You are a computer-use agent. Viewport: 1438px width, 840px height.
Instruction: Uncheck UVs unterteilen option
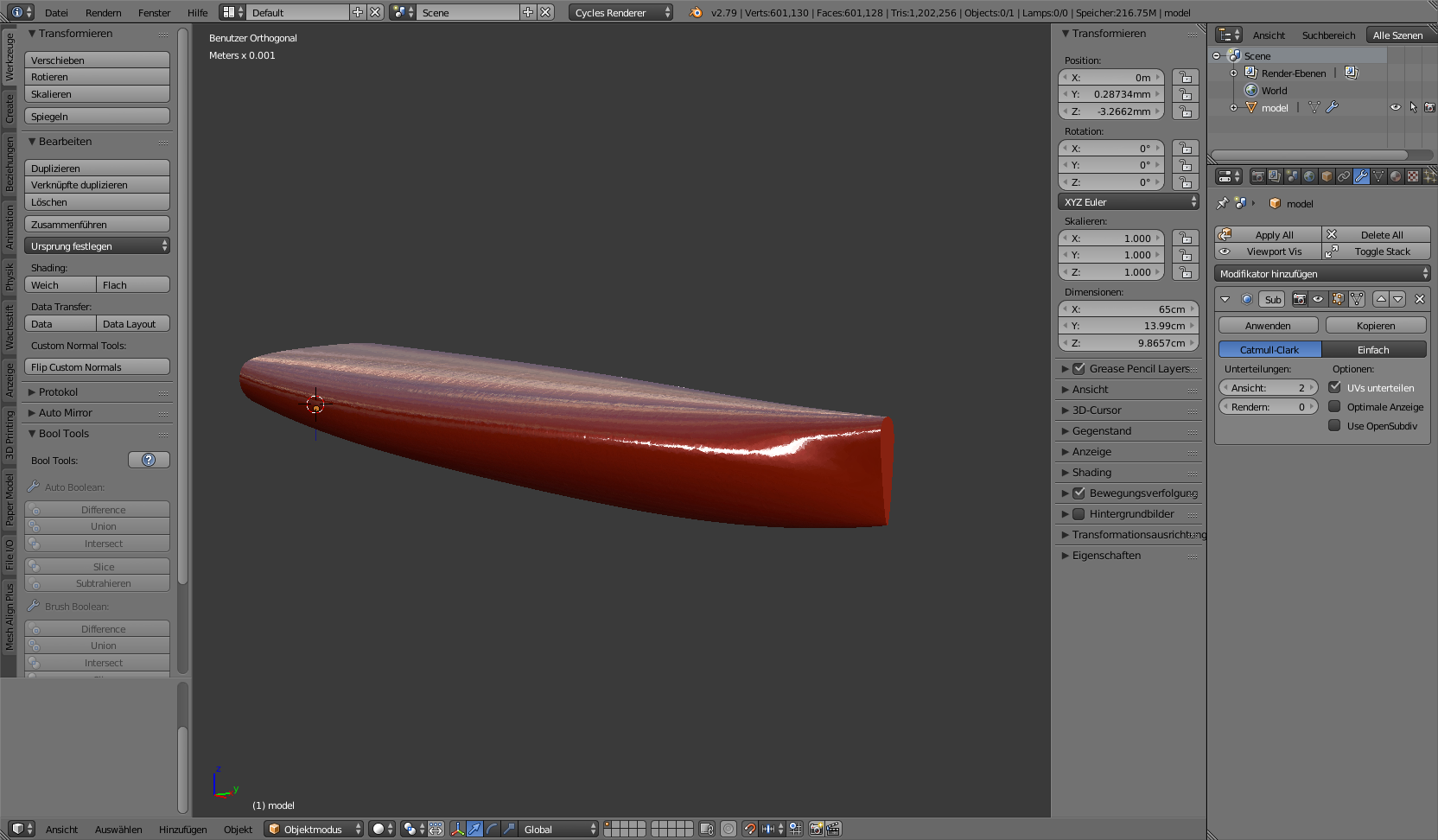click(1335, 387)
